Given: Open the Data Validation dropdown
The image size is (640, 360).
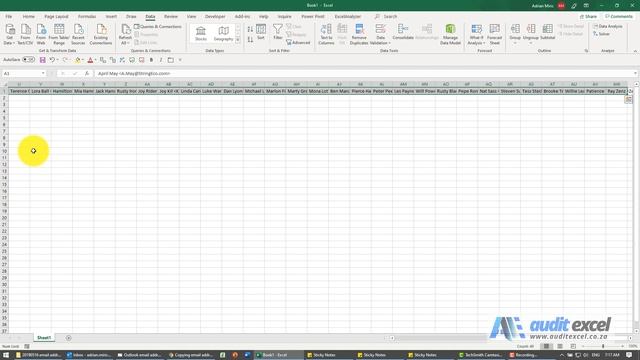Looking at the screenshot, I should [380, 43].
